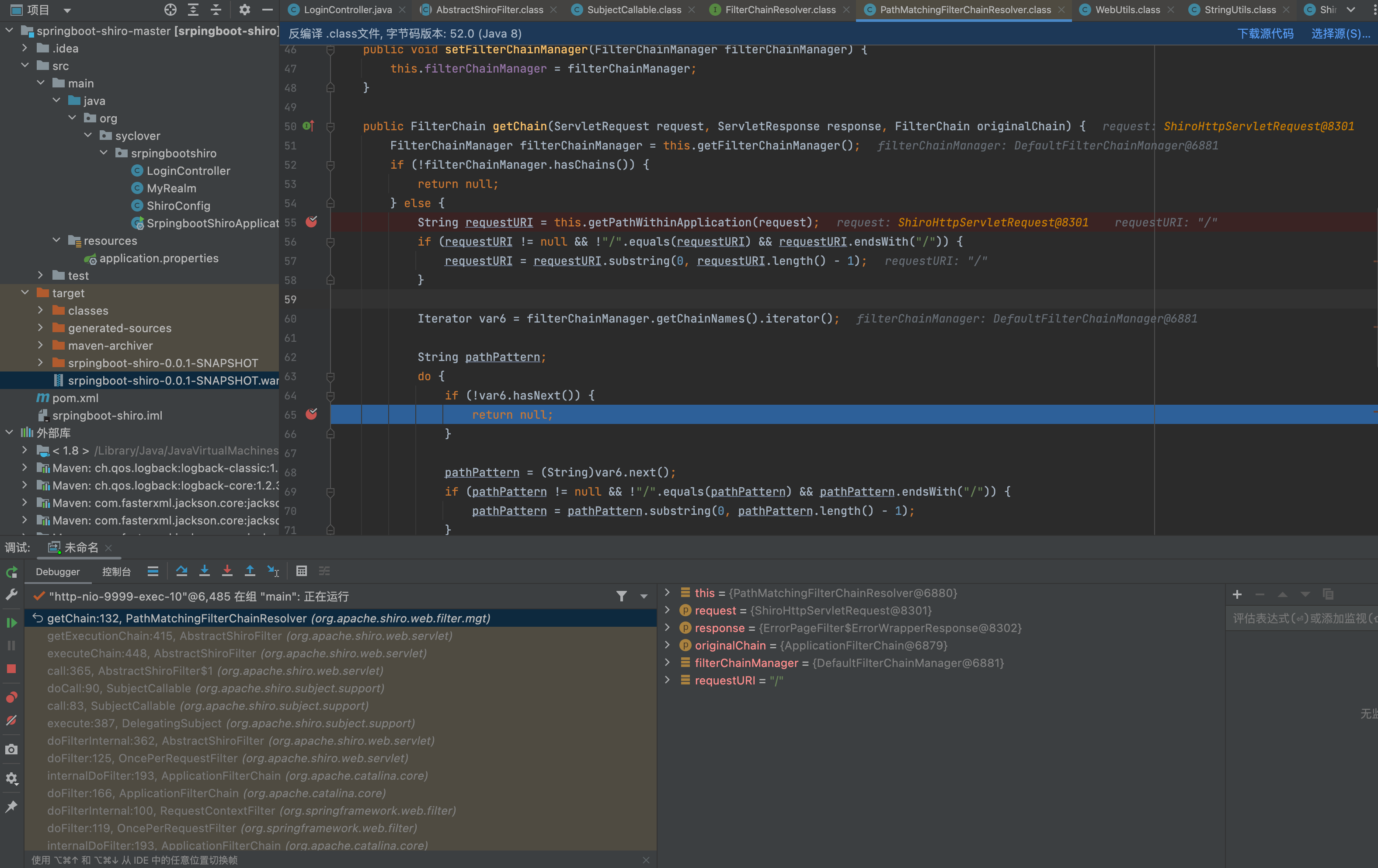Click the Pause program icon
The image size is (1378, 868).
pyautogui.click(x=11, y=646)
